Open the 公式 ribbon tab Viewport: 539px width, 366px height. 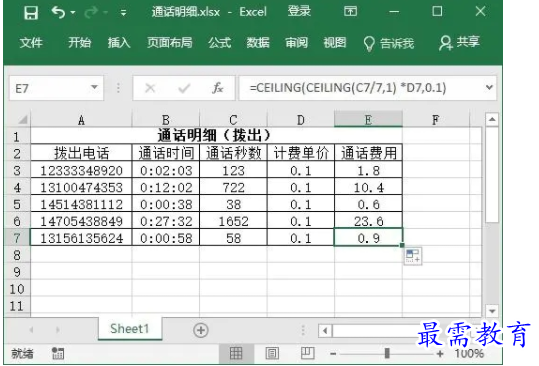tap(219, 43)
